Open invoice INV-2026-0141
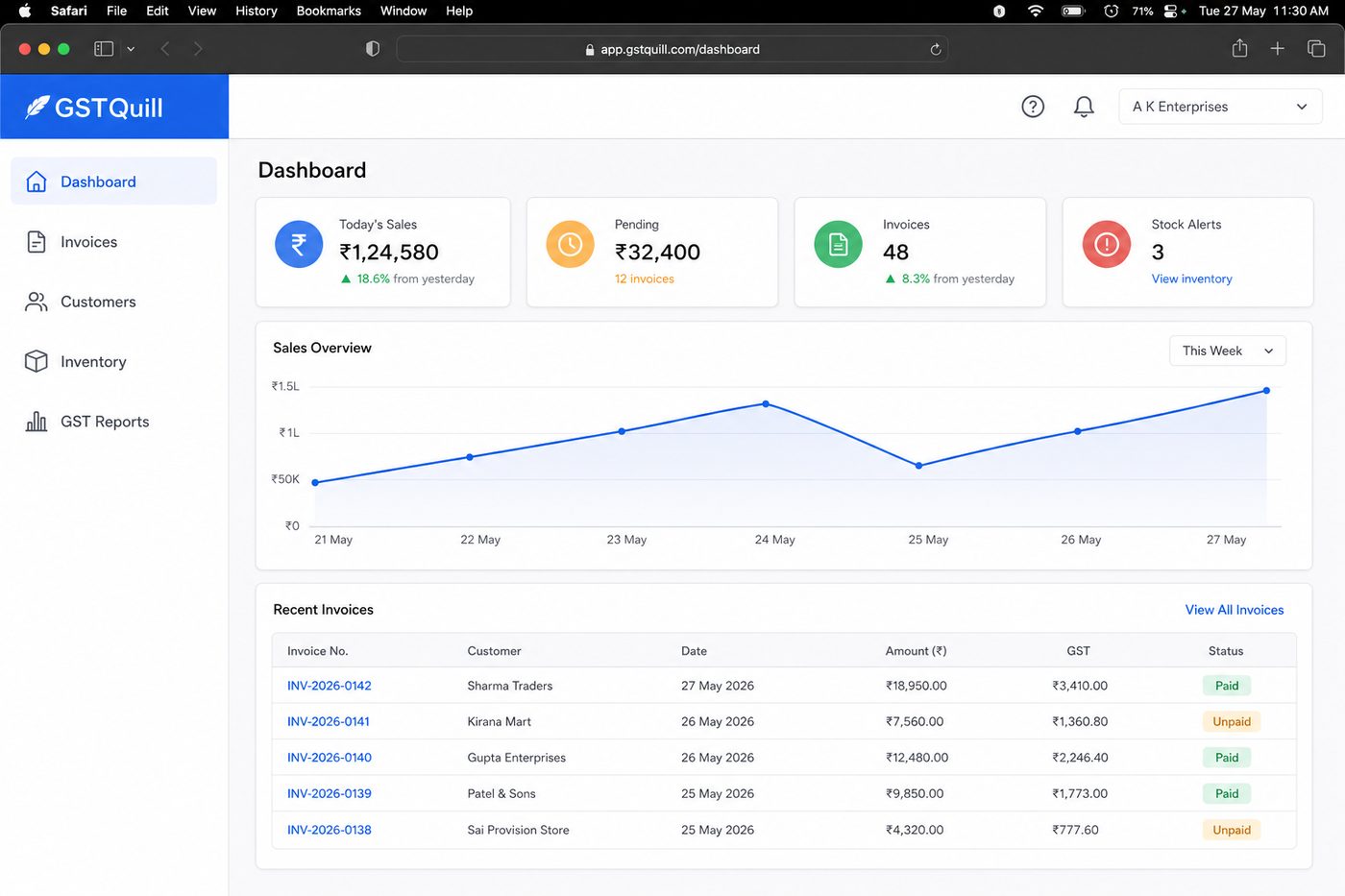This screenshot has width=1345, height=896. (329, 721)
